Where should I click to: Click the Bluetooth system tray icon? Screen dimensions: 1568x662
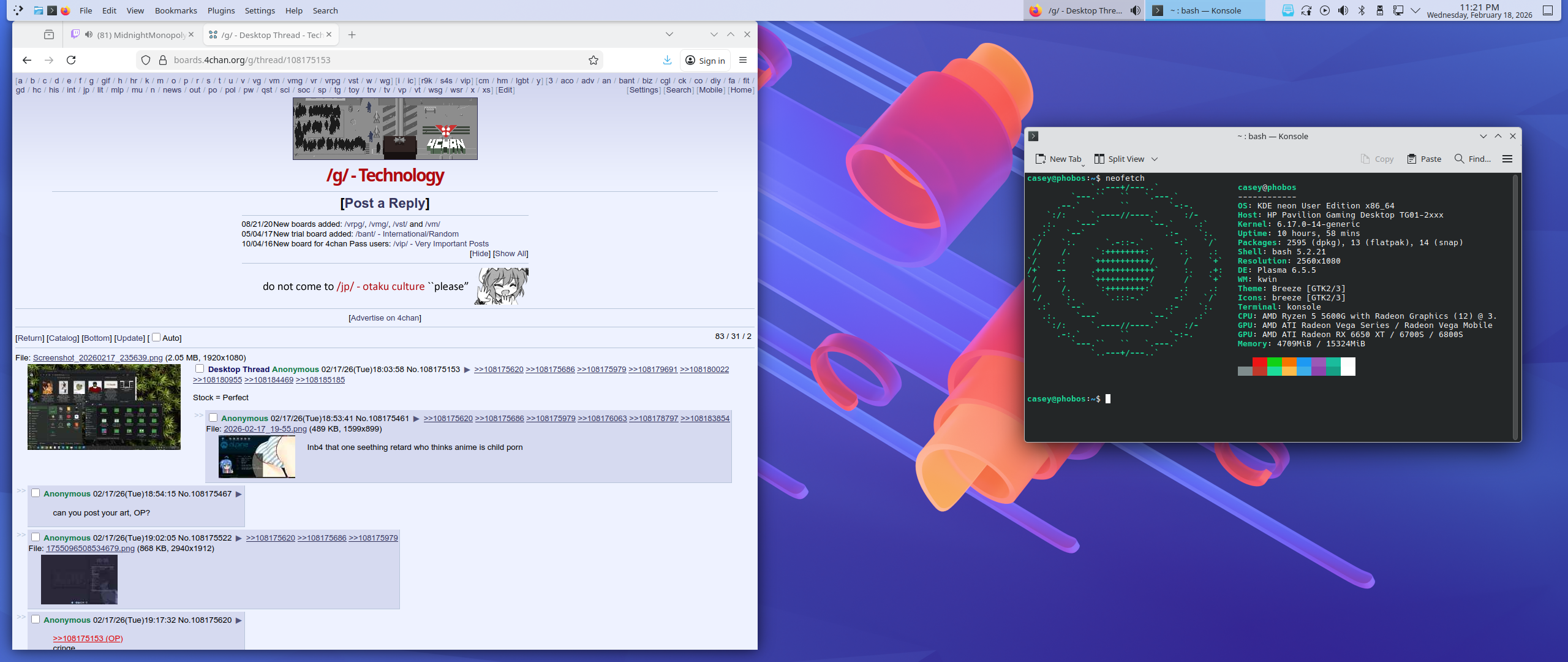tap(1362, 10)
